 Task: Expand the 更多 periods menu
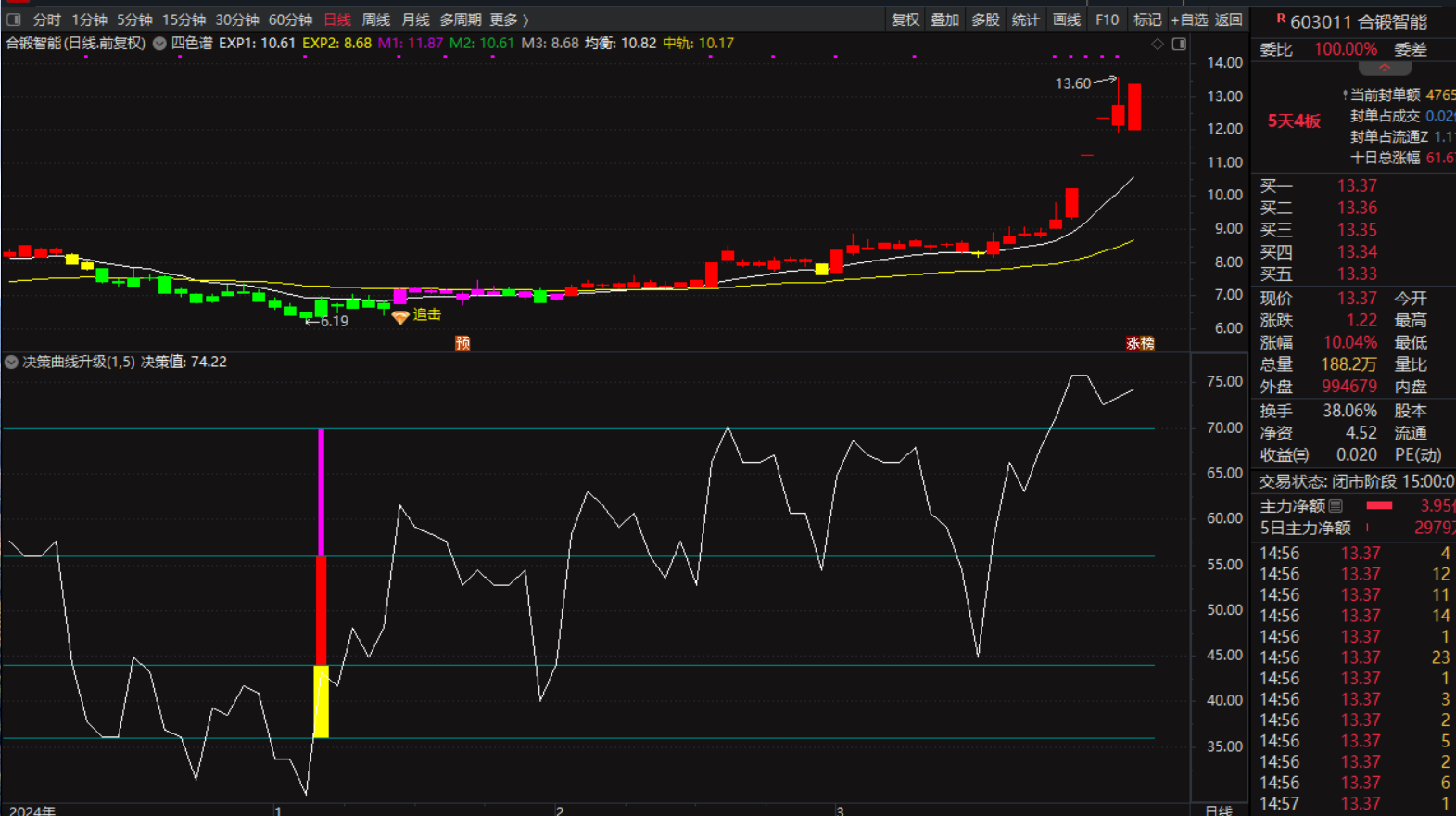(509, 19)
